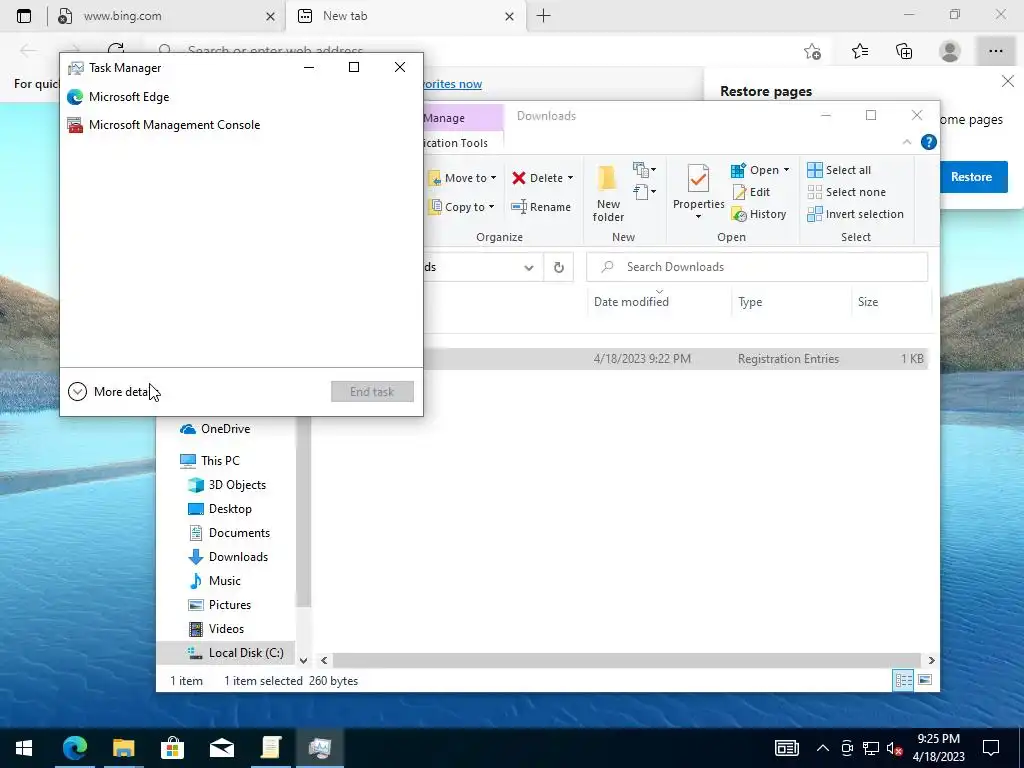Switch to Details view layout icon
The height and width of the screenshot is (768, 1024).
pyautogui.click(x=903, y=680)
